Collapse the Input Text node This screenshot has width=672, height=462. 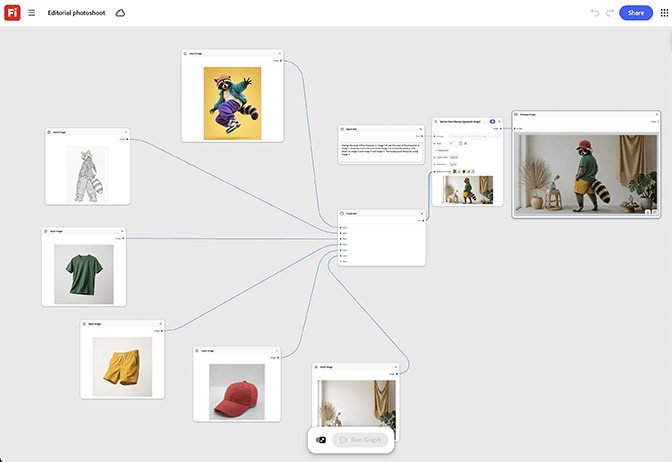[x=420, y=129]
